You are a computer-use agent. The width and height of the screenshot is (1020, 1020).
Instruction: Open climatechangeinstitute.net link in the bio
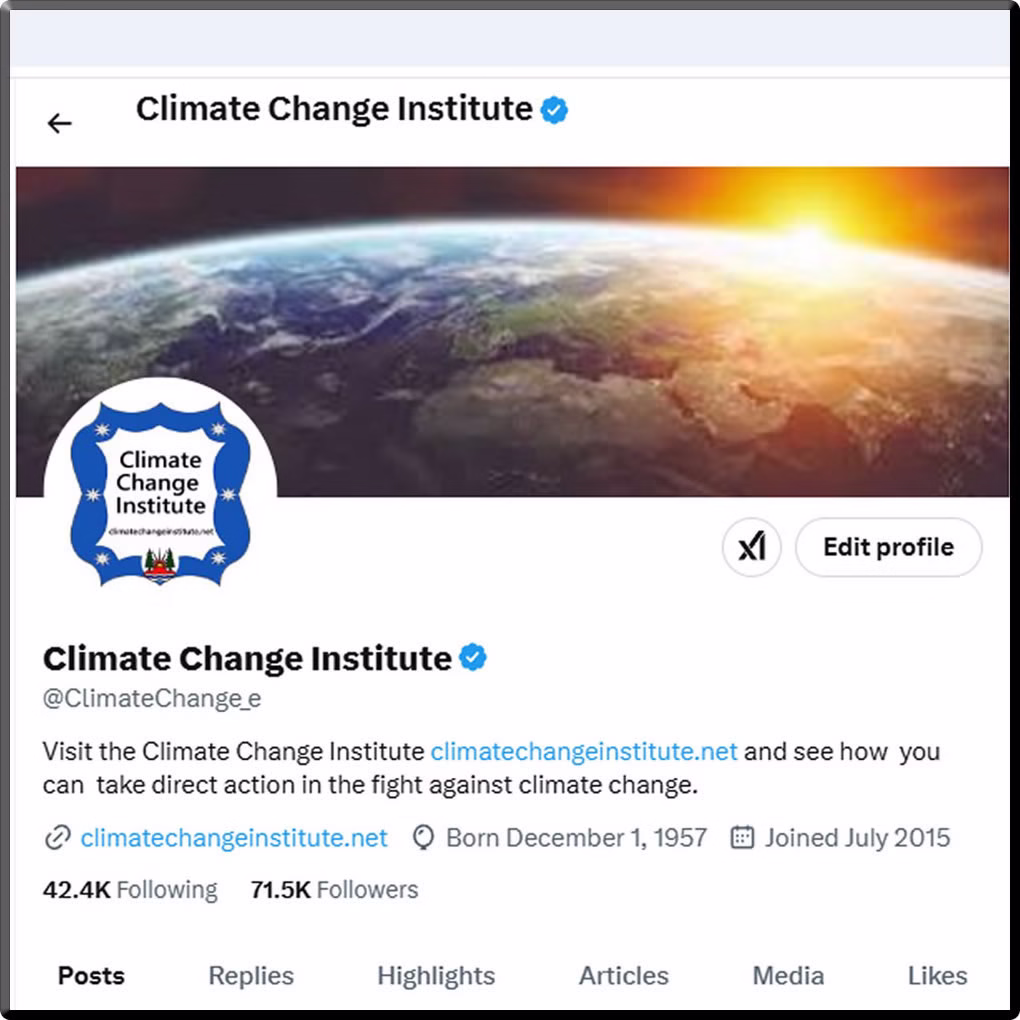(x=584, y=751)
